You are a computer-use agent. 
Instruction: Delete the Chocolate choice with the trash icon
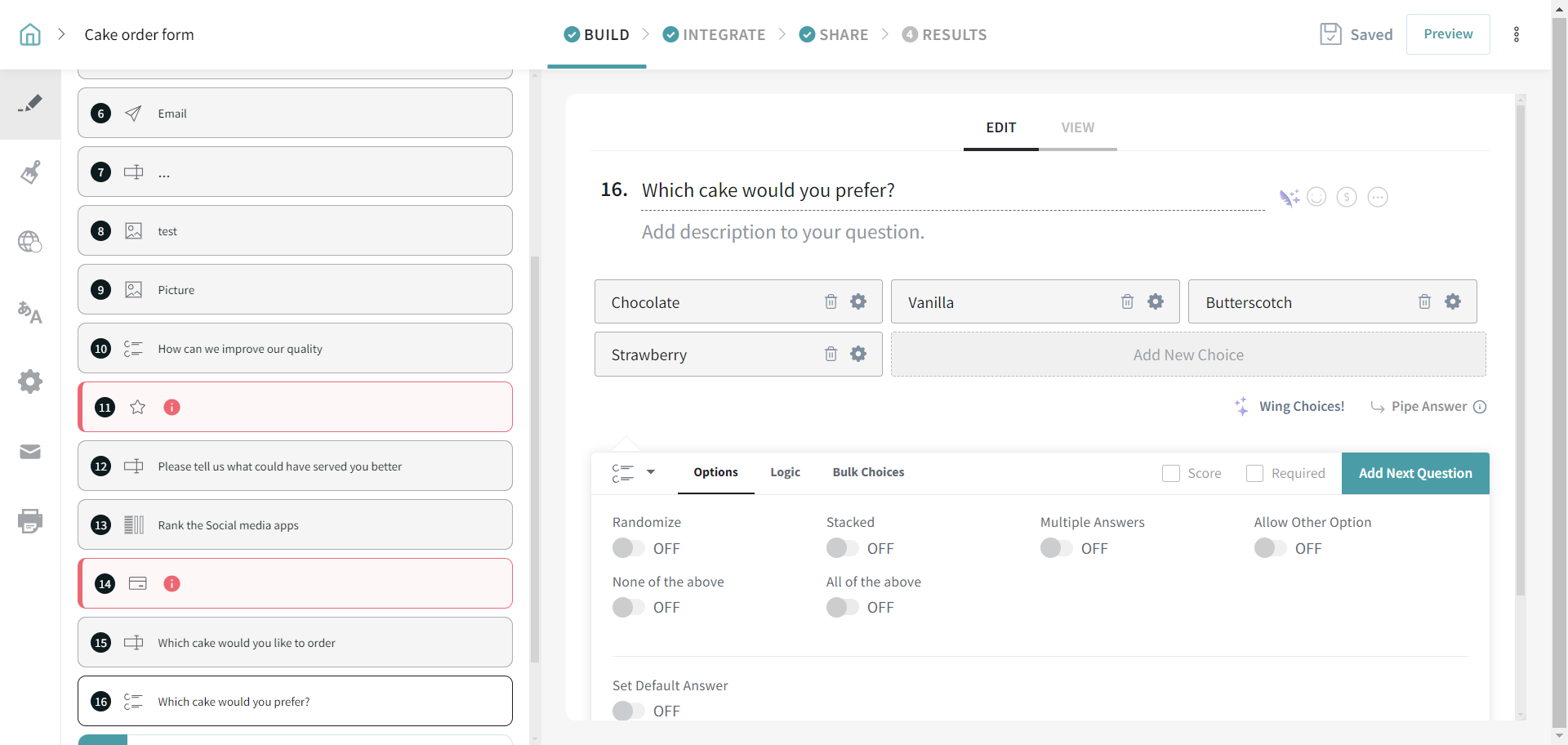(x=831, y=301)
